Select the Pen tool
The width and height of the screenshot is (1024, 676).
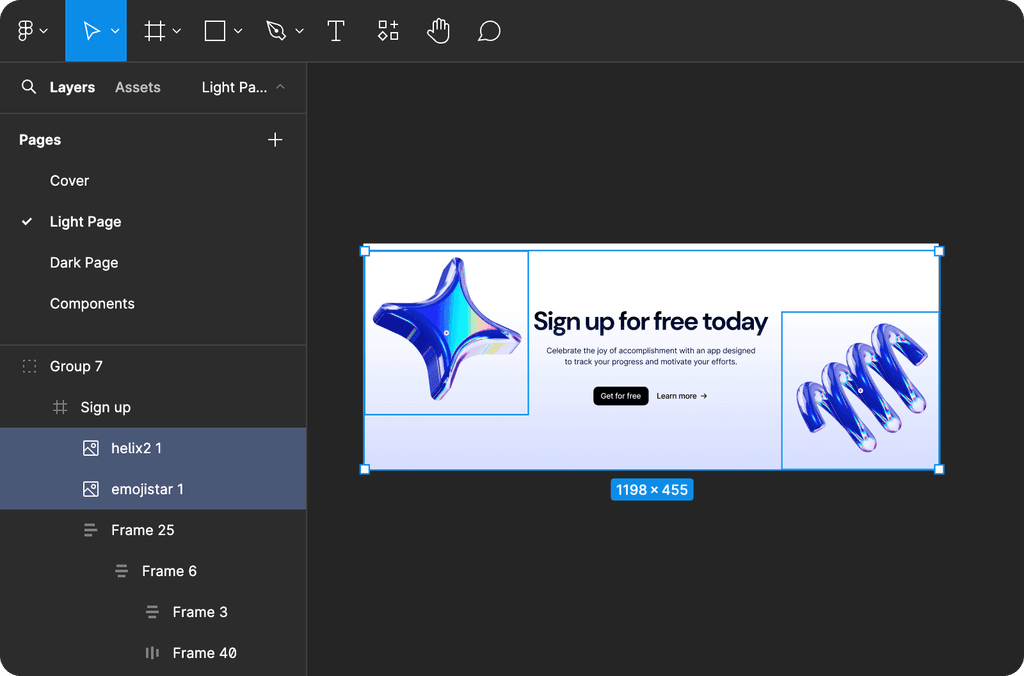[278, 30]
